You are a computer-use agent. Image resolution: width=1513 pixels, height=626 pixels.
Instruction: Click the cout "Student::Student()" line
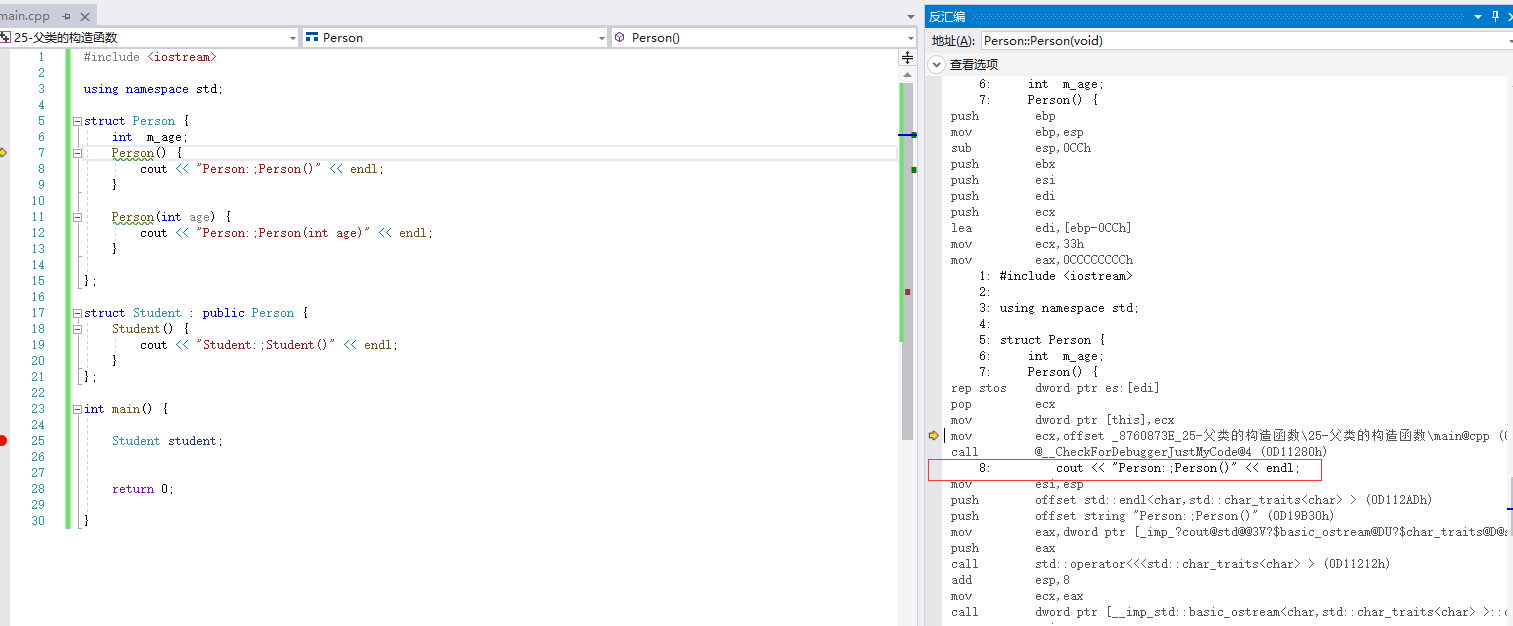click(269, 345)
